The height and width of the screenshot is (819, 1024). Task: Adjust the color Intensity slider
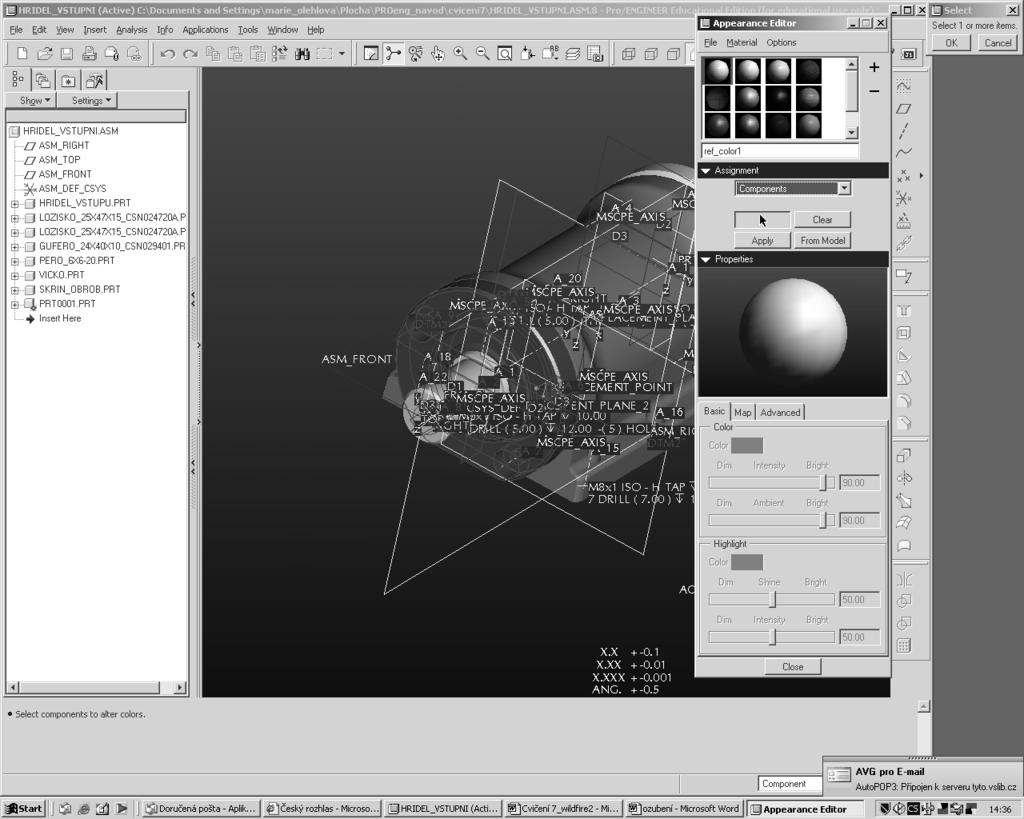(x=771, y=483)
